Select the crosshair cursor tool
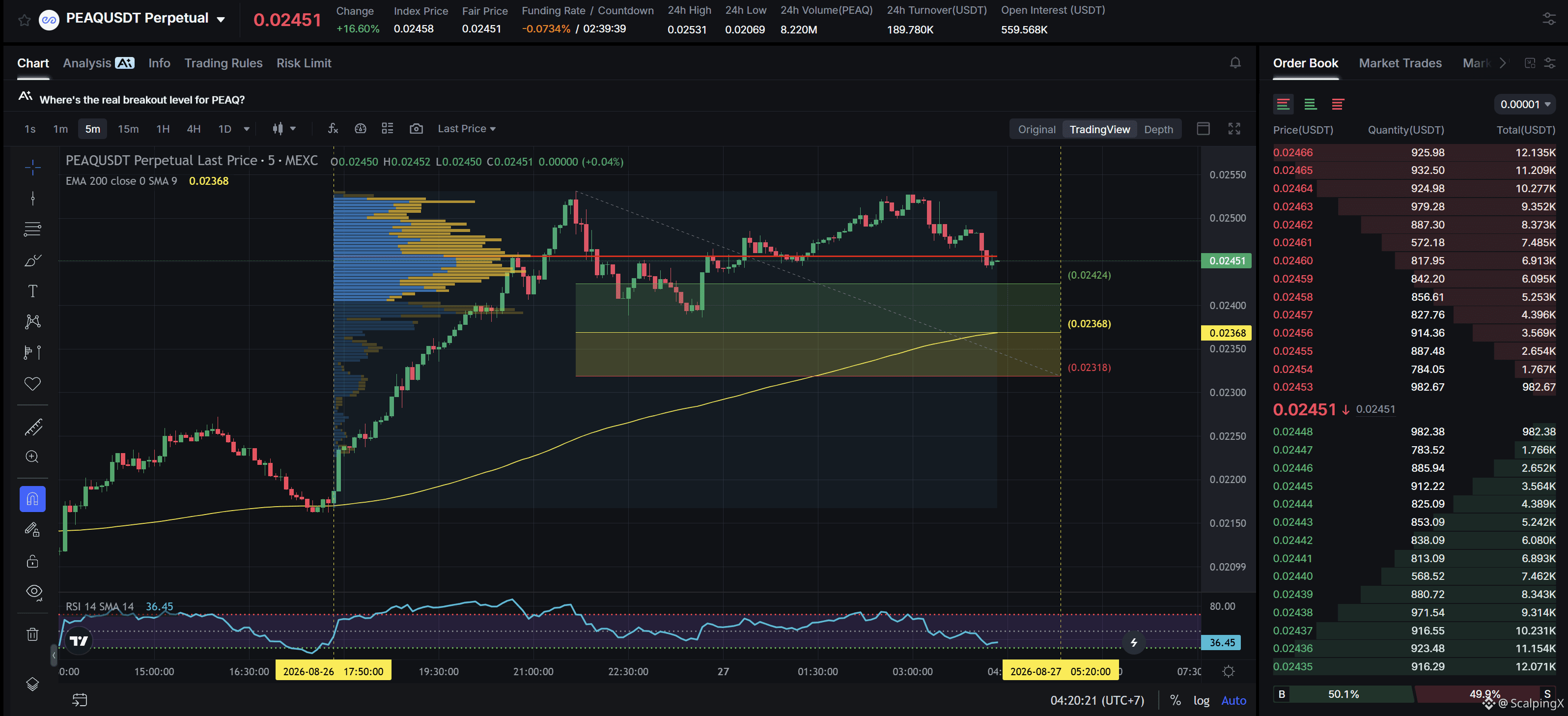This screenshot has width=1568, height=716. 33,167
